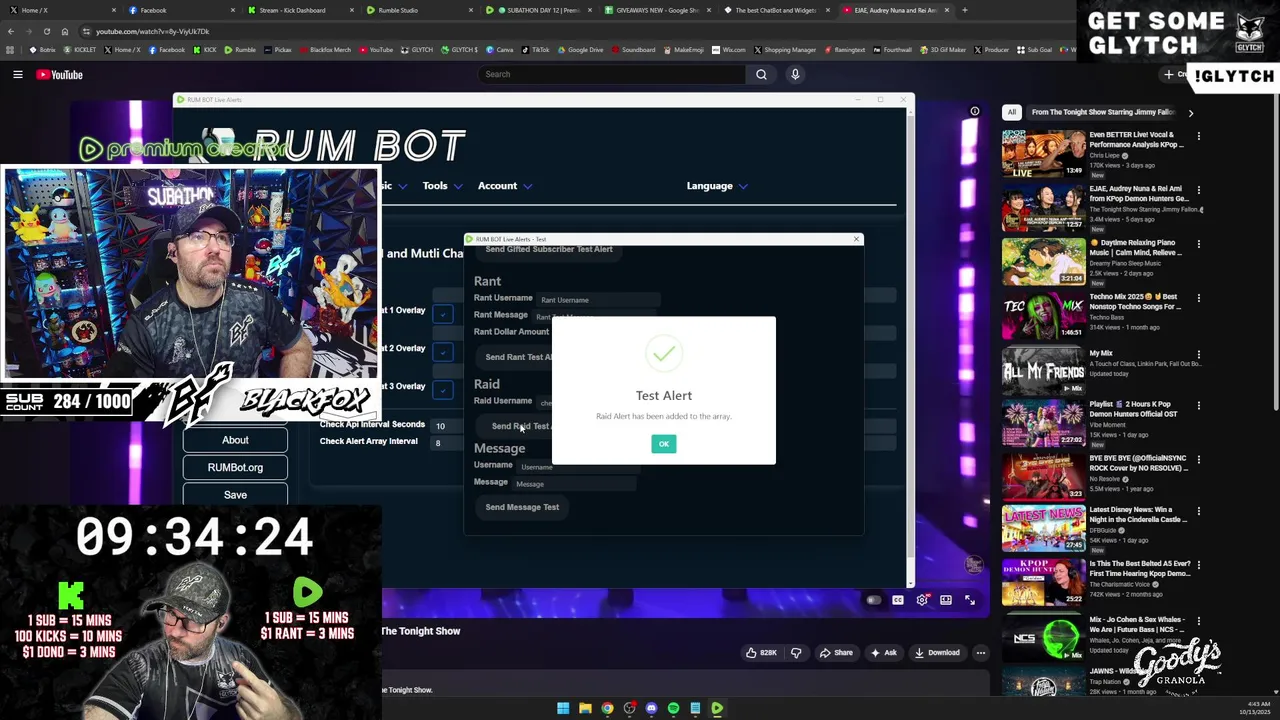This screenshot has width=1280, height=720.
Task: Open Spotify from the taskbar
Action: coord(673,709)
